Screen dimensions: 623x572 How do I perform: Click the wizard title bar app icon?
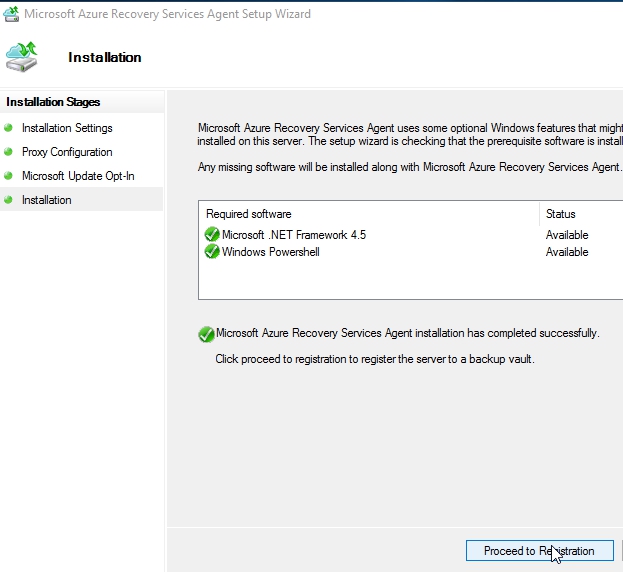[x=11, y=14]
